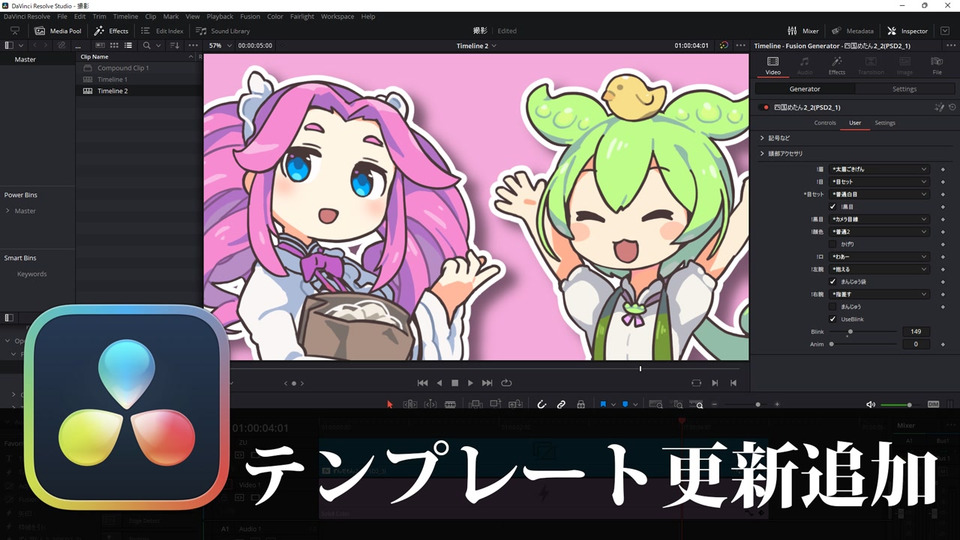Open the Media Pool panel
The image size is (960, 540).
point(58,31)
